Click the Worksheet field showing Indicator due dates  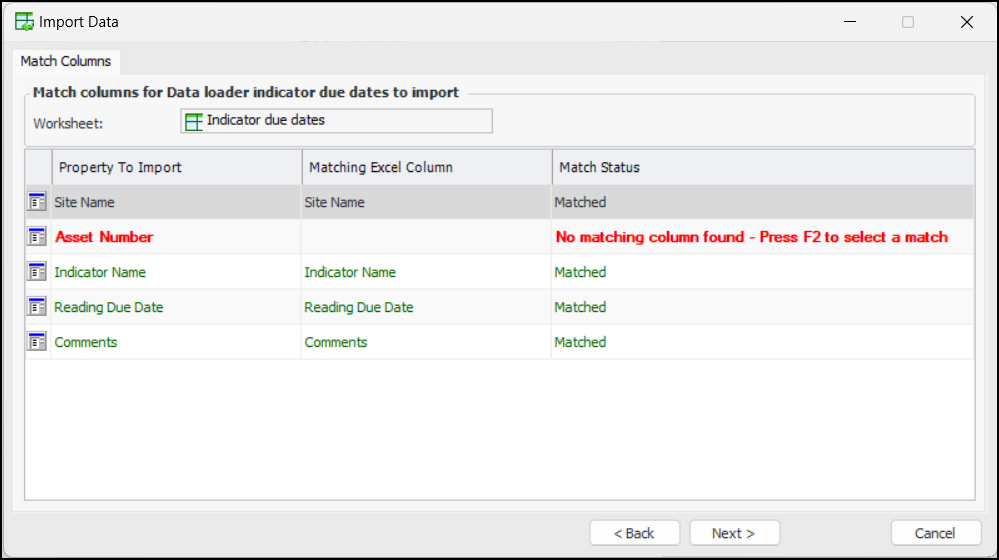(x=336, y=121)
